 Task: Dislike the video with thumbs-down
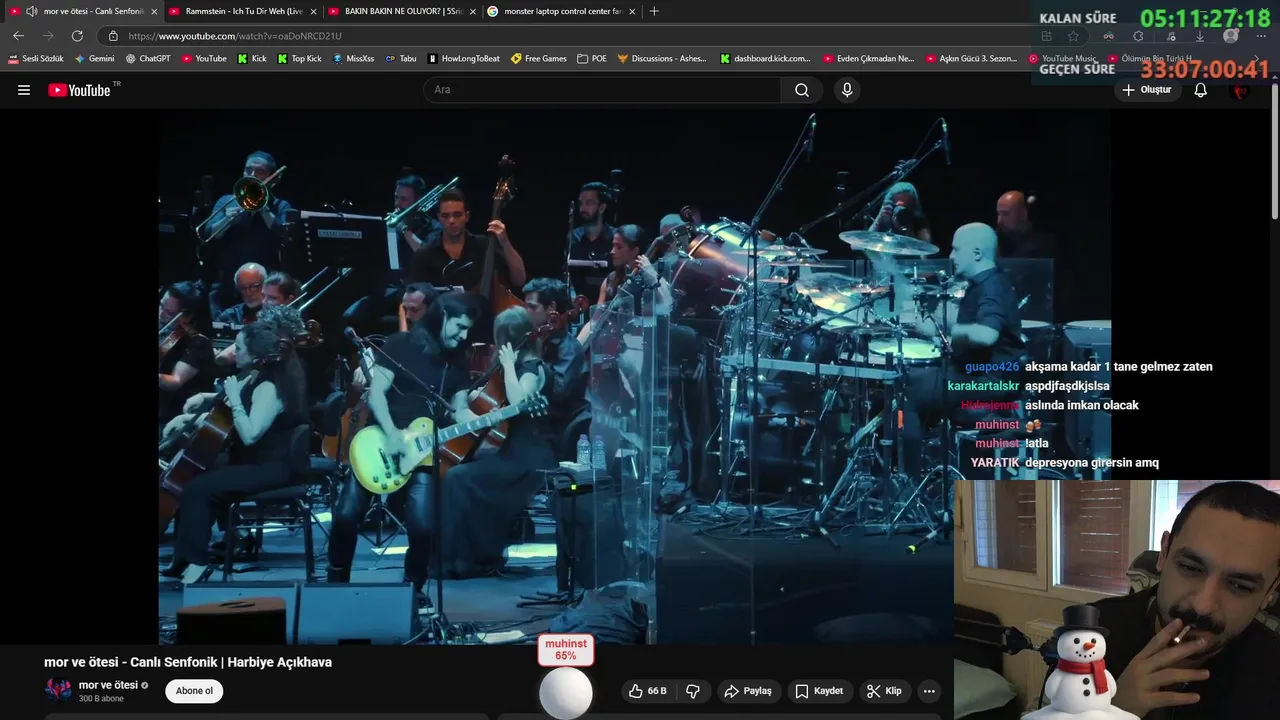coord(692,691)
